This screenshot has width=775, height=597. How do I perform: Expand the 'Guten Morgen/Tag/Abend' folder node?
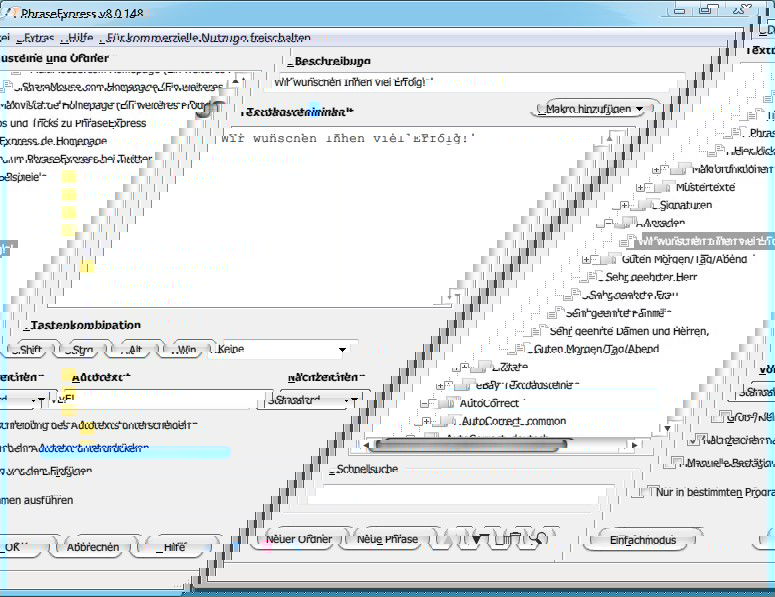[586, 259]
